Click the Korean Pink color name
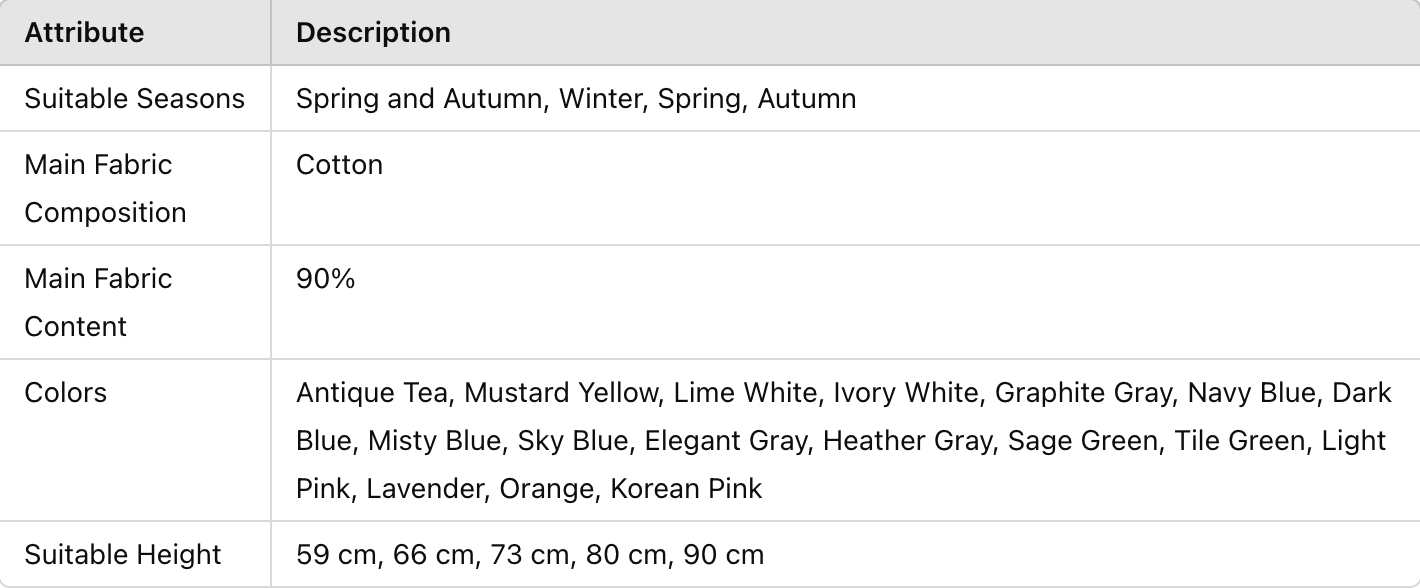 point(686,489)
